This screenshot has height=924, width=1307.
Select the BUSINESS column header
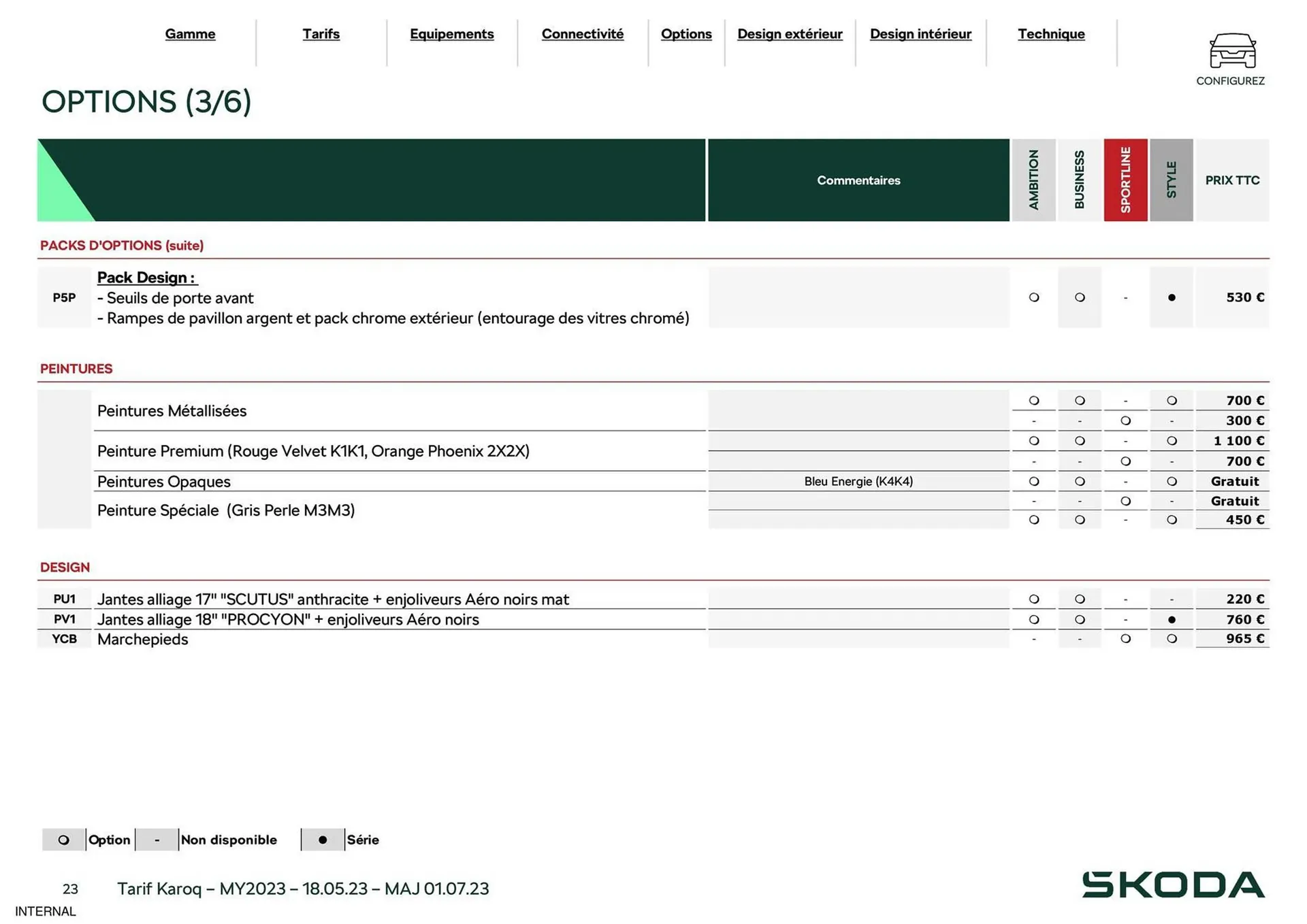coord(1080,180)
